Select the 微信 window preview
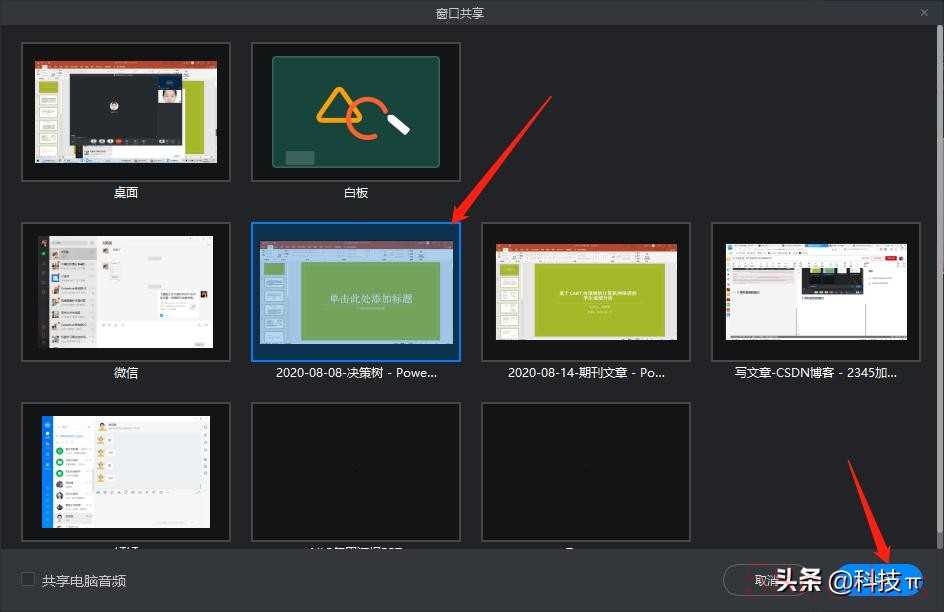The image size is (944, 612). pyautogui.click(x=126, y=291)
